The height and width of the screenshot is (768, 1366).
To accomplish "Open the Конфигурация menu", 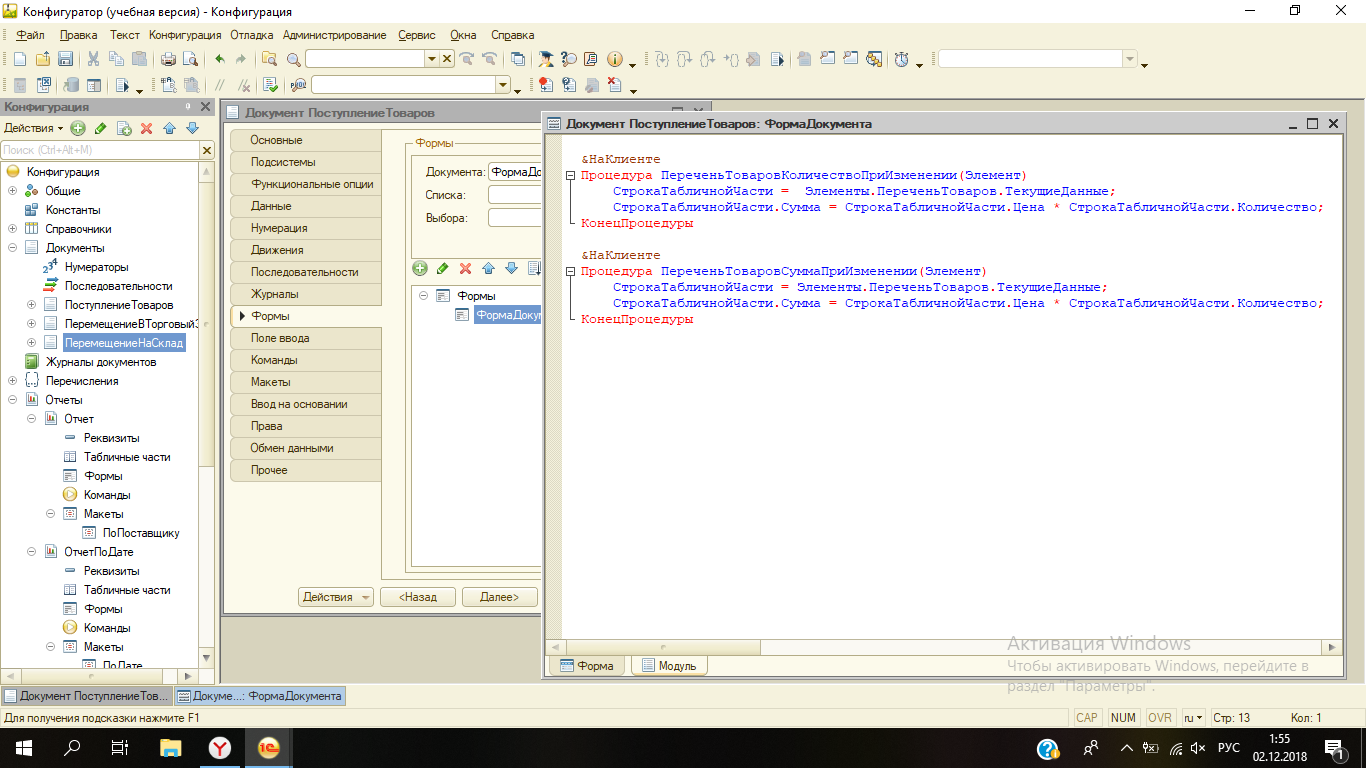I will point(185,35).
